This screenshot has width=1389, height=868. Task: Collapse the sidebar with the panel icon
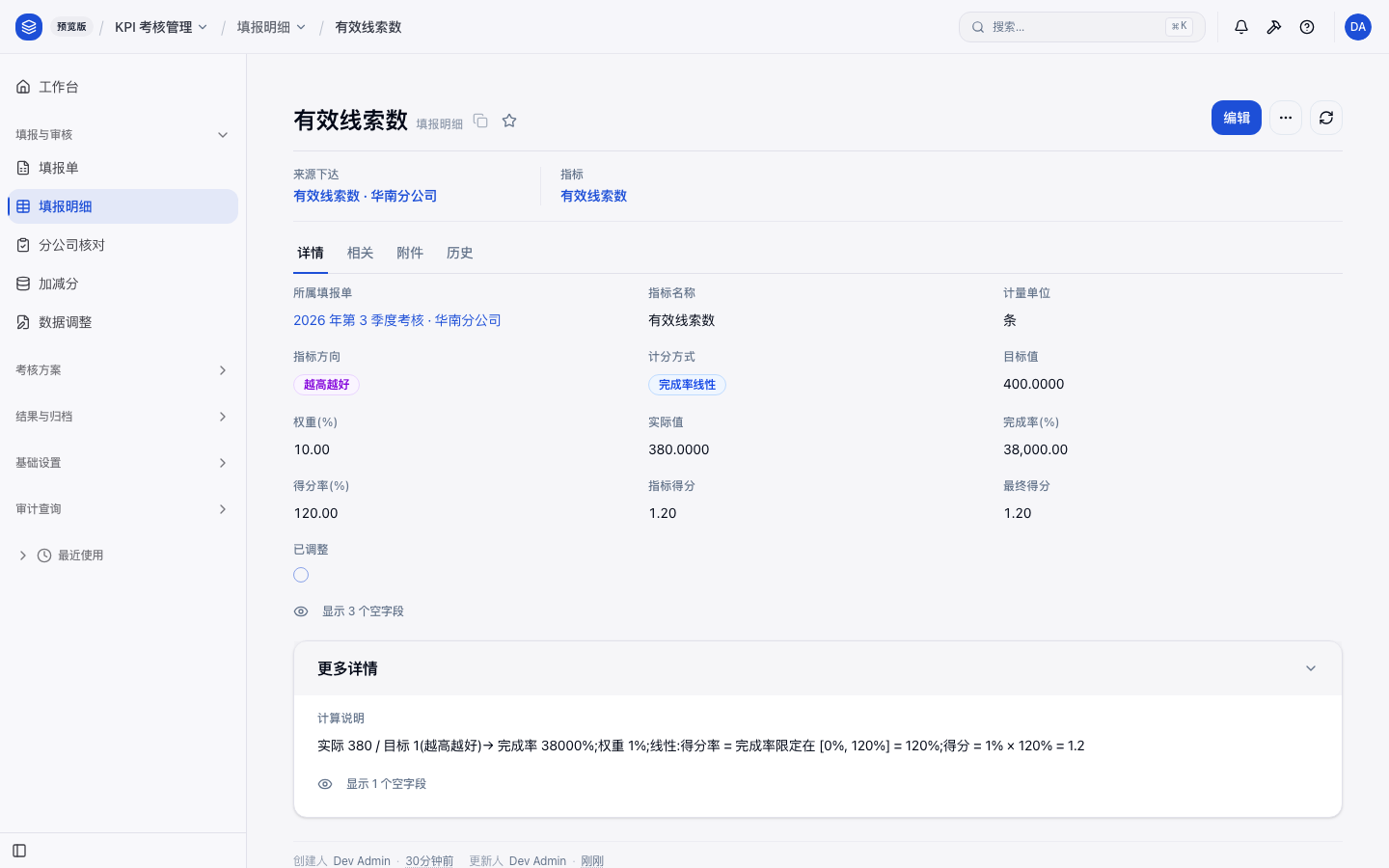click(19, 851)
